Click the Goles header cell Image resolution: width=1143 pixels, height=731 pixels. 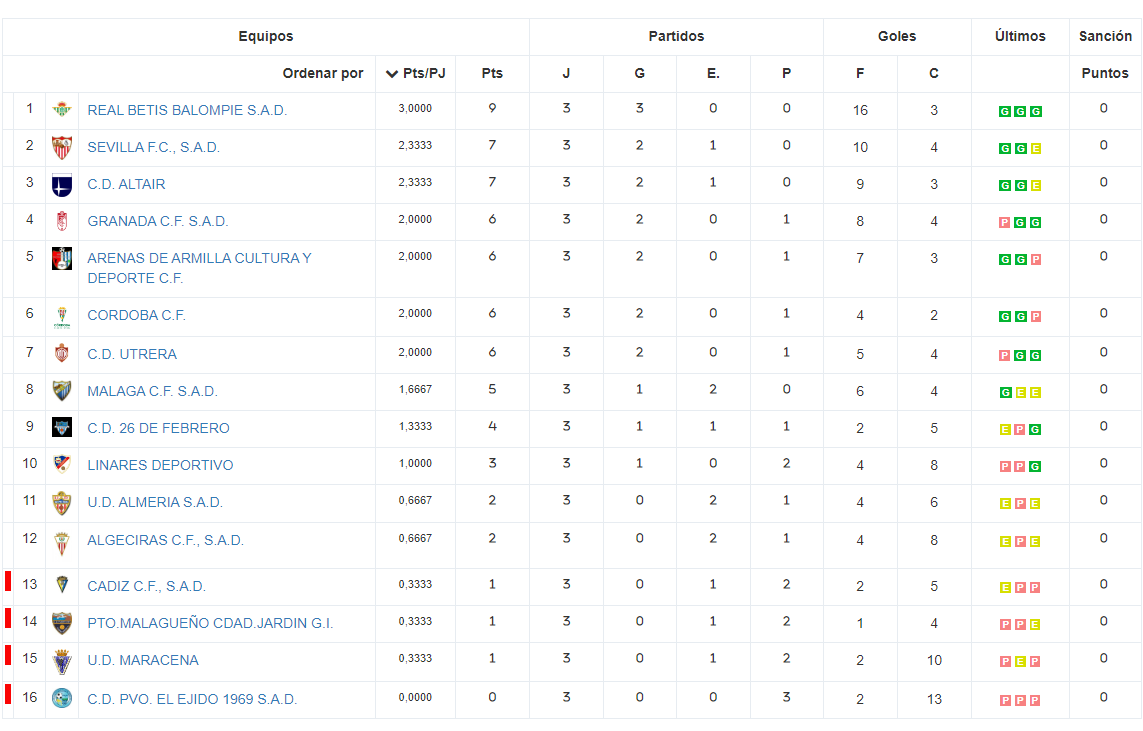(x=897, y=36)
